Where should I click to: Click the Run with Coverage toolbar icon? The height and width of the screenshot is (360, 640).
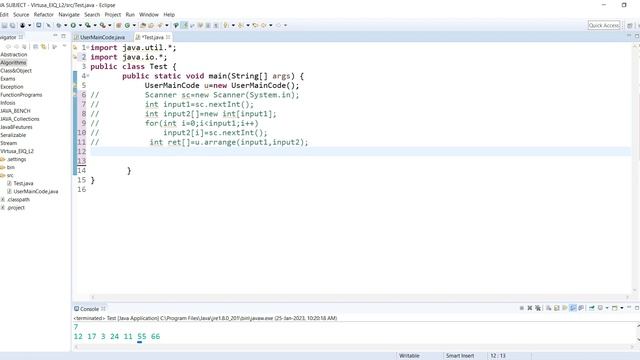(87, 25)
